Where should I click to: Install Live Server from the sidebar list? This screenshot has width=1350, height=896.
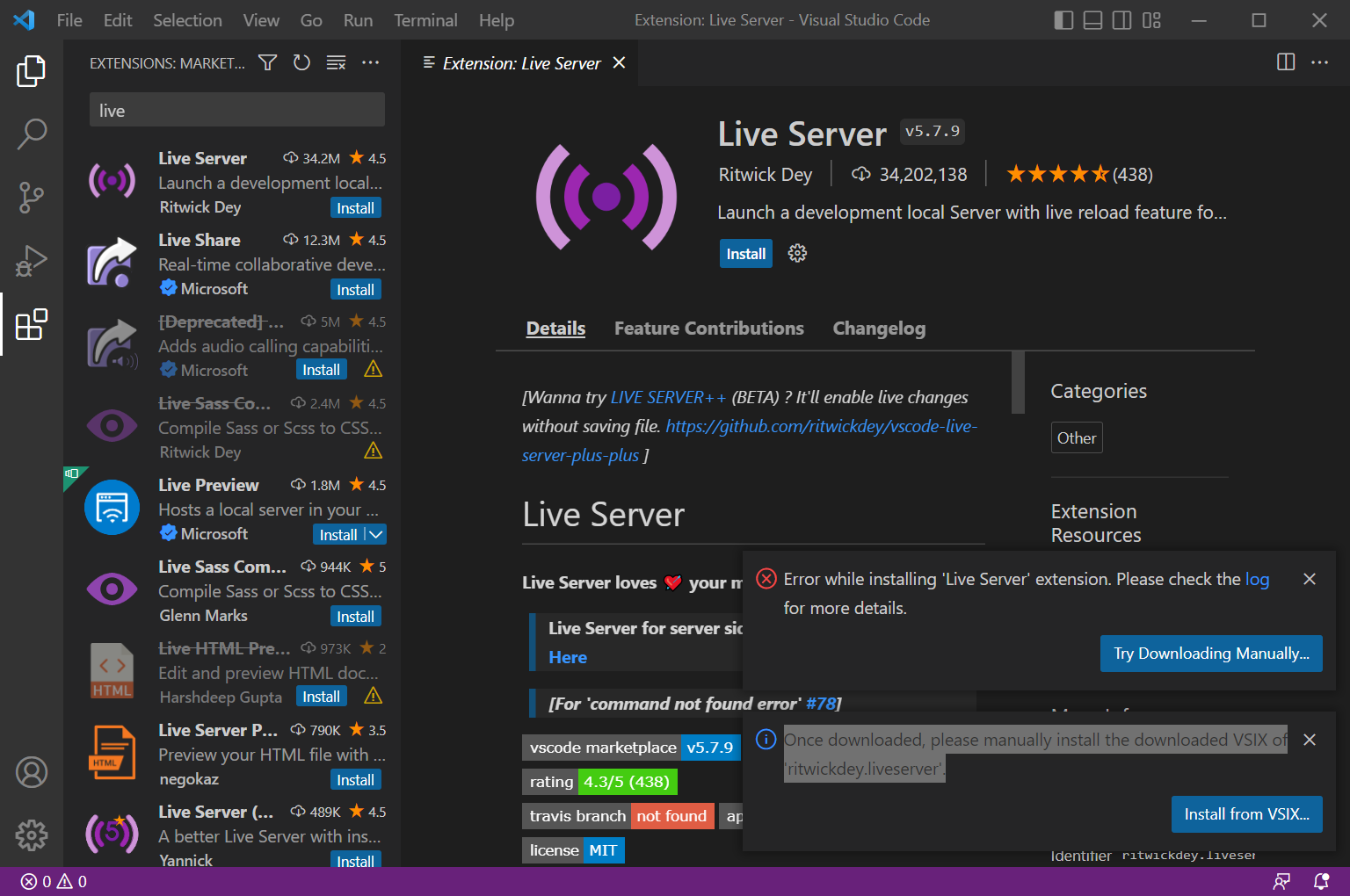point(355,207)
